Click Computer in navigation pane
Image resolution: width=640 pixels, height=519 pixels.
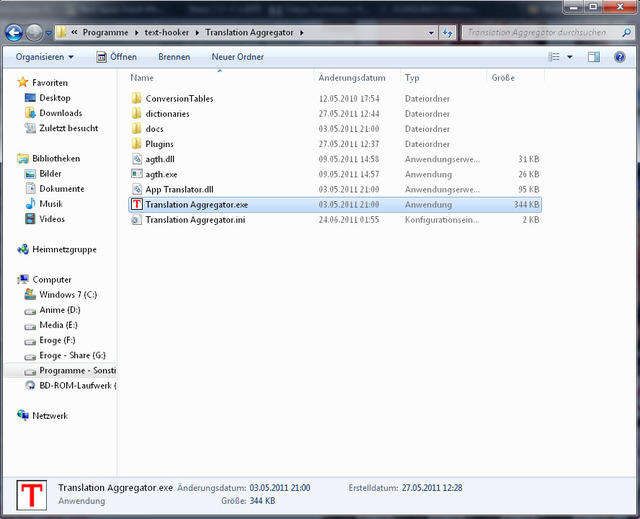[x=52, y=279]
